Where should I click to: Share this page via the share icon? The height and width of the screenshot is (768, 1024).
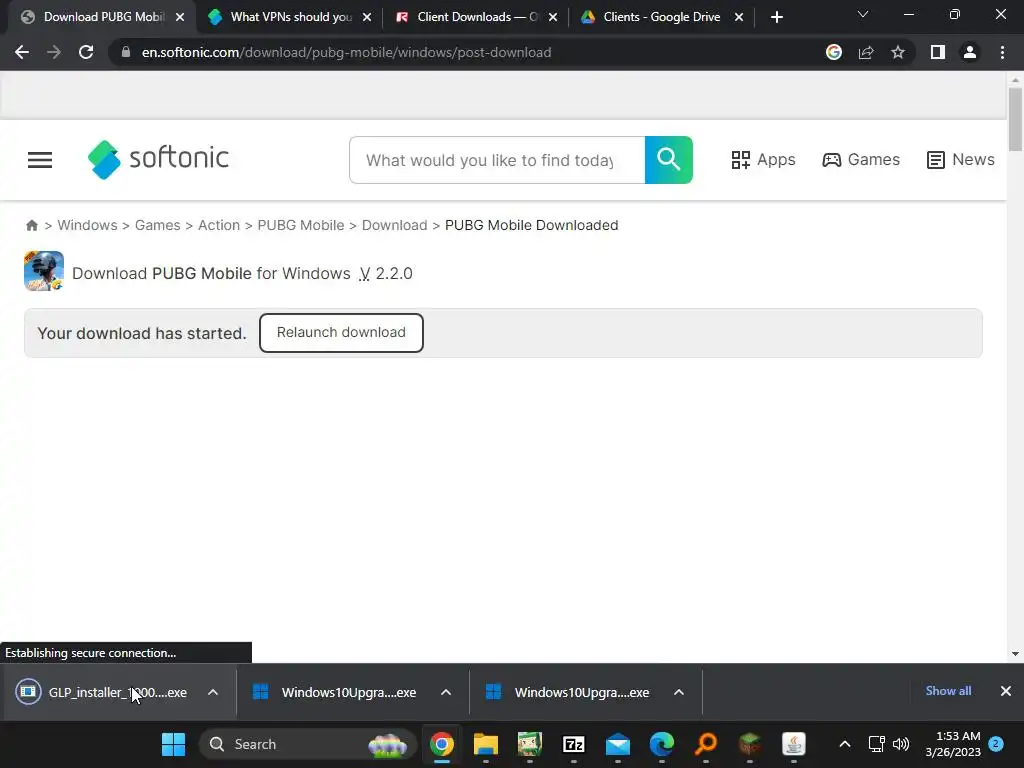click(866, 52)
